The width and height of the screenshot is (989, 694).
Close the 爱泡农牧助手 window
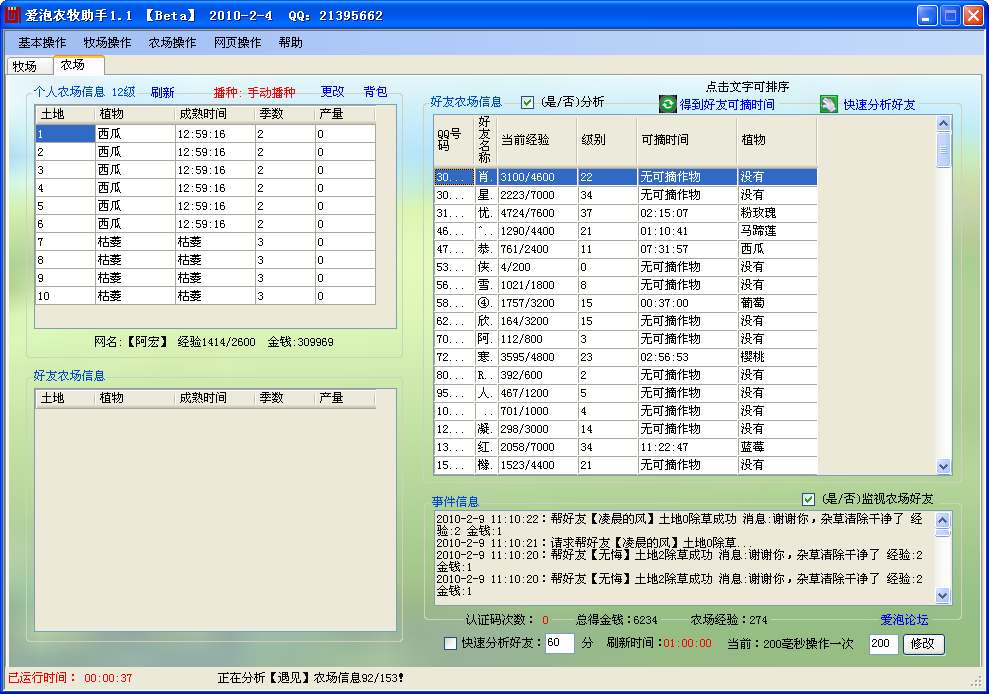click(x=973, y=15)
